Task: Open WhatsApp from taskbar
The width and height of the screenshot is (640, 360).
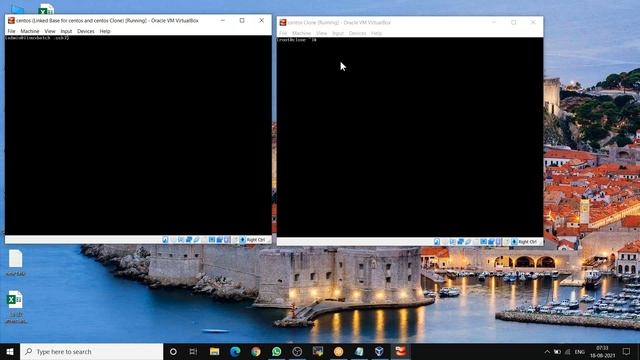Action: tap(276, 351)
